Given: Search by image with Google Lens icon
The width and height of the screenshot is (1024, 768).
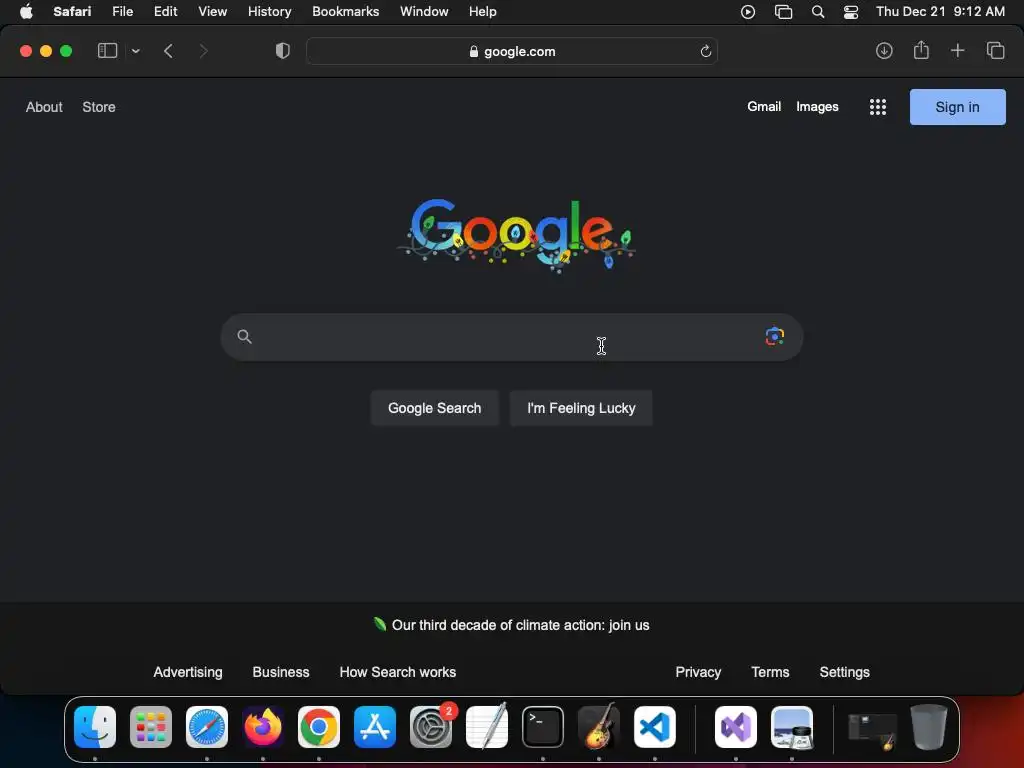Looking at the screenshot, I should click(x=775, y=336).
